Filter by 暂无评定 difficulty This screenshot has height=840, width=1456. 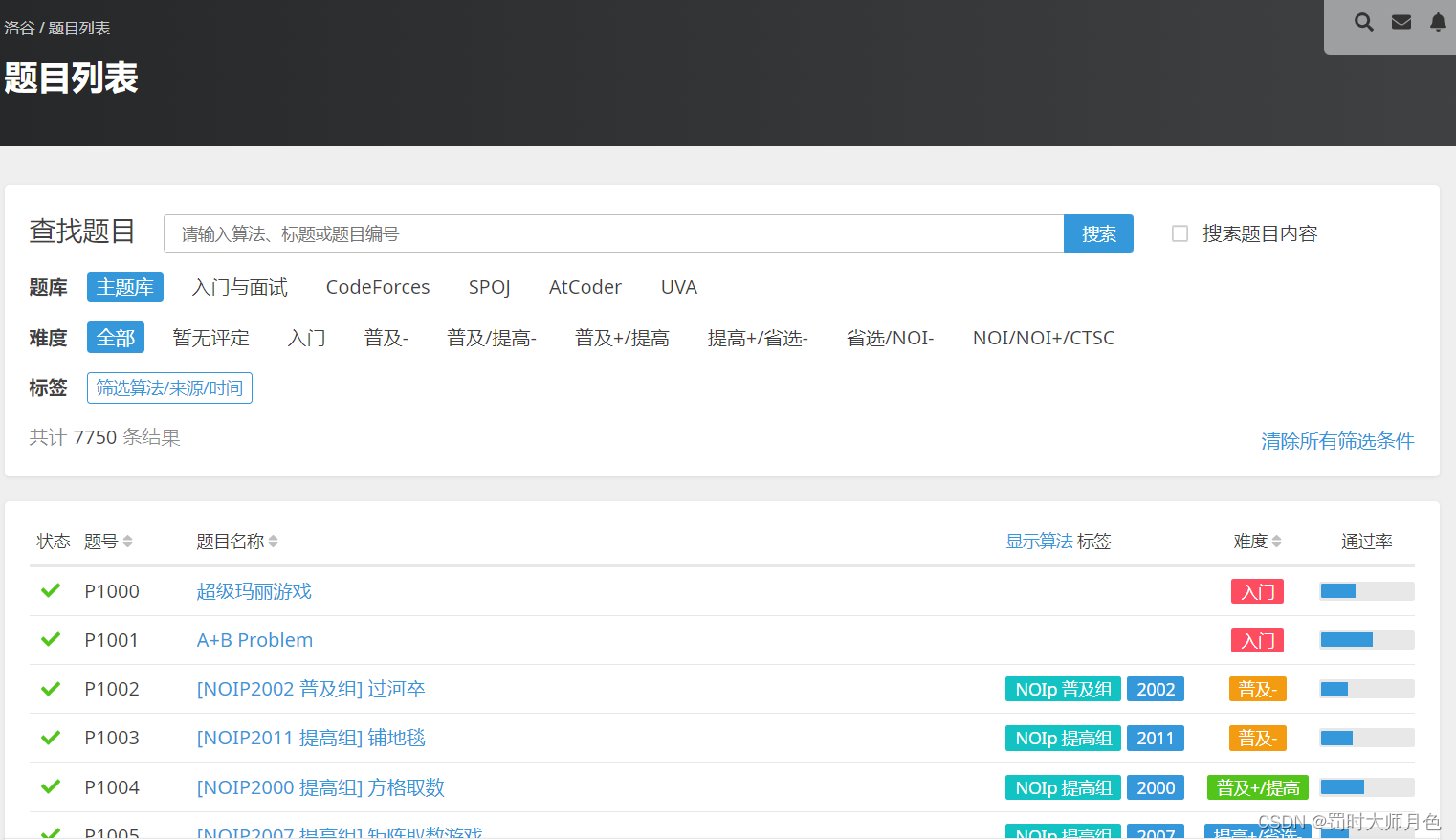(x=210, y=338)
